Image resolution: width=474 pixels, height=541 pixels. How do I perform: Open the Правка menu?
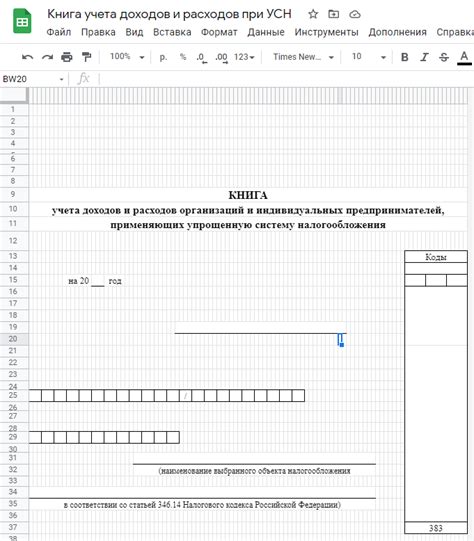[x=98, y=32]
